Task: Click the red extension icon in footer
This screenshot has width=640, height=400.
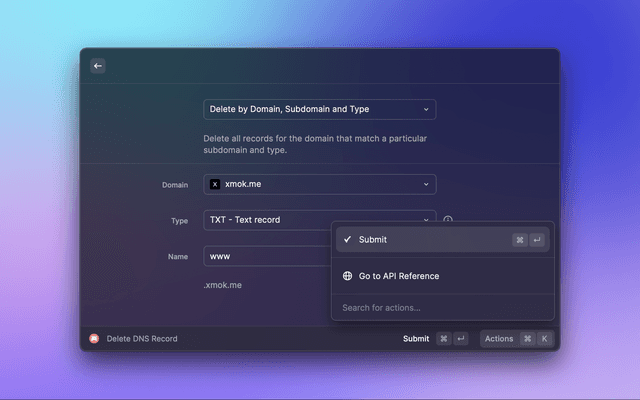Action: point(94,339)
